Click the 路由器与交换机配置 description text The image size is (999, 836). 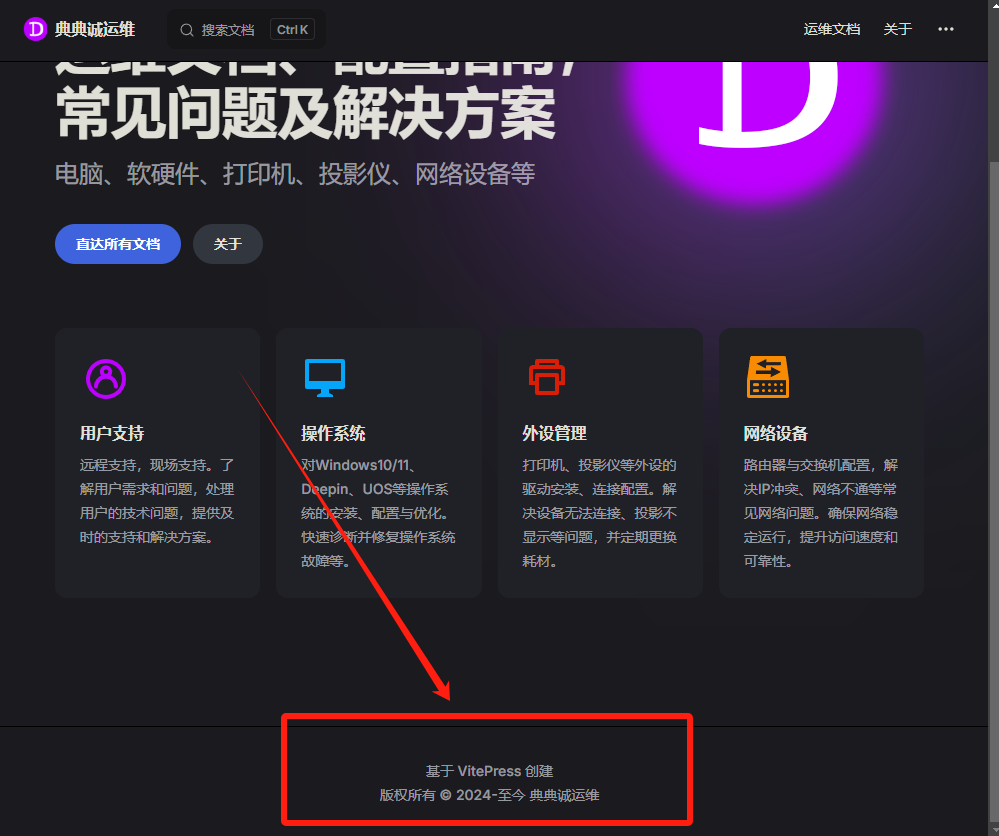[x=821, y=513]
